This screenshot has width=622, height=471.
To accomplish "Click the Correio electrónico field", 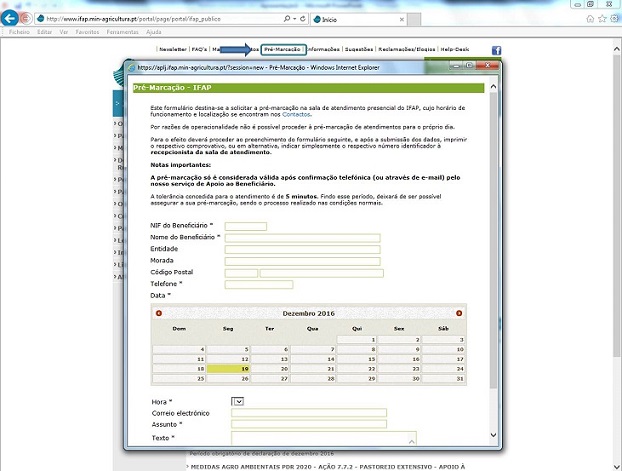I will tap(309, 413).
